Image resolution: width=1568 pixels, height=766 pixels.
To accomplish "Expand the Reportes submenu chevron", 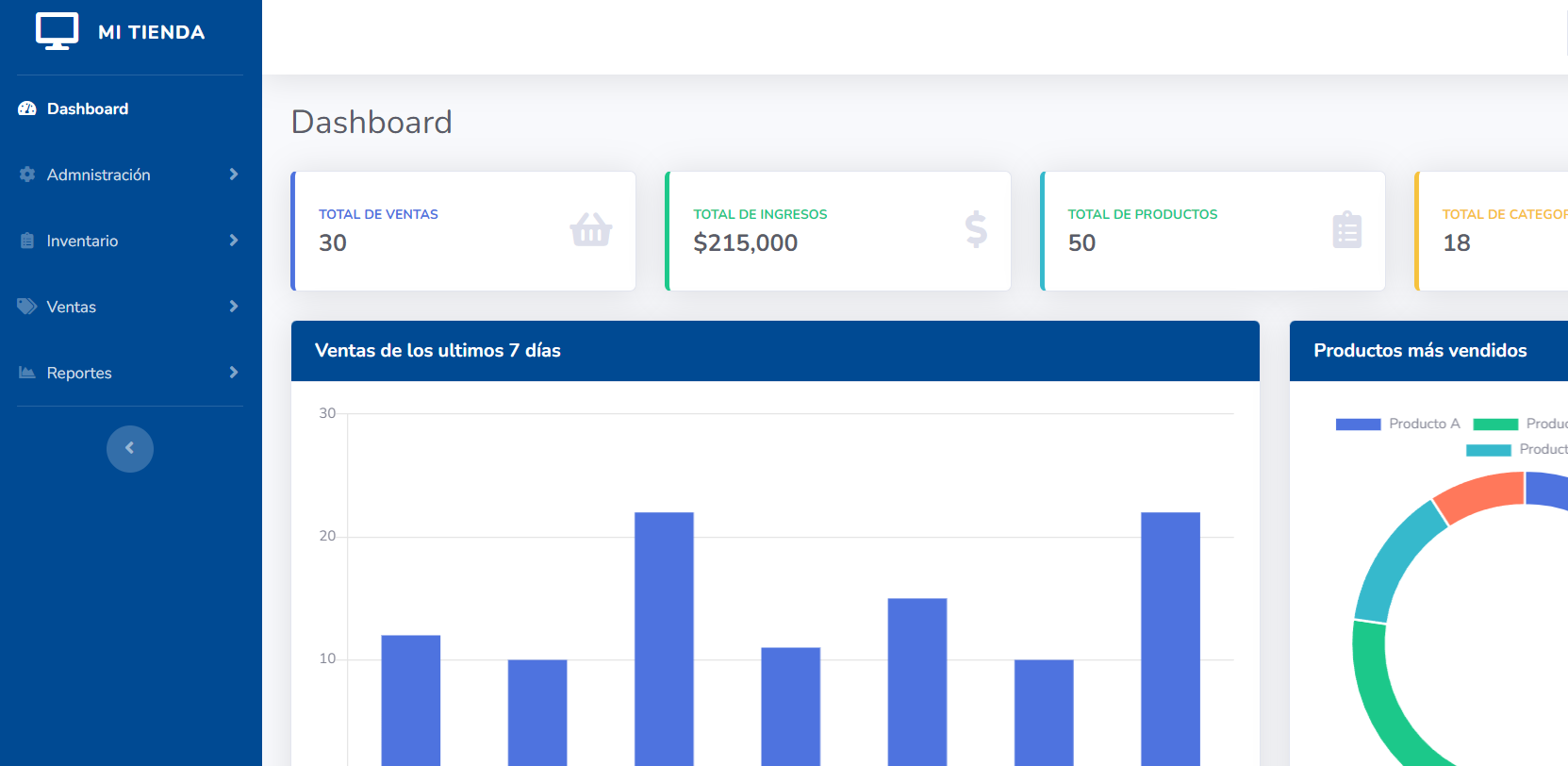I will tap(233, 373).
